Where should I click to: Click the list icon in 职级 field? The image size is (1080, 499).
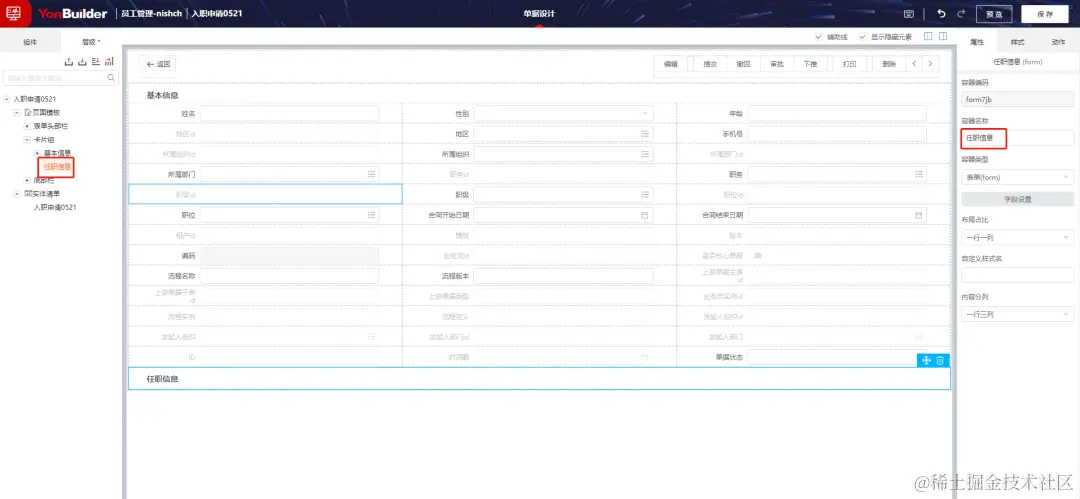point(645,195)
